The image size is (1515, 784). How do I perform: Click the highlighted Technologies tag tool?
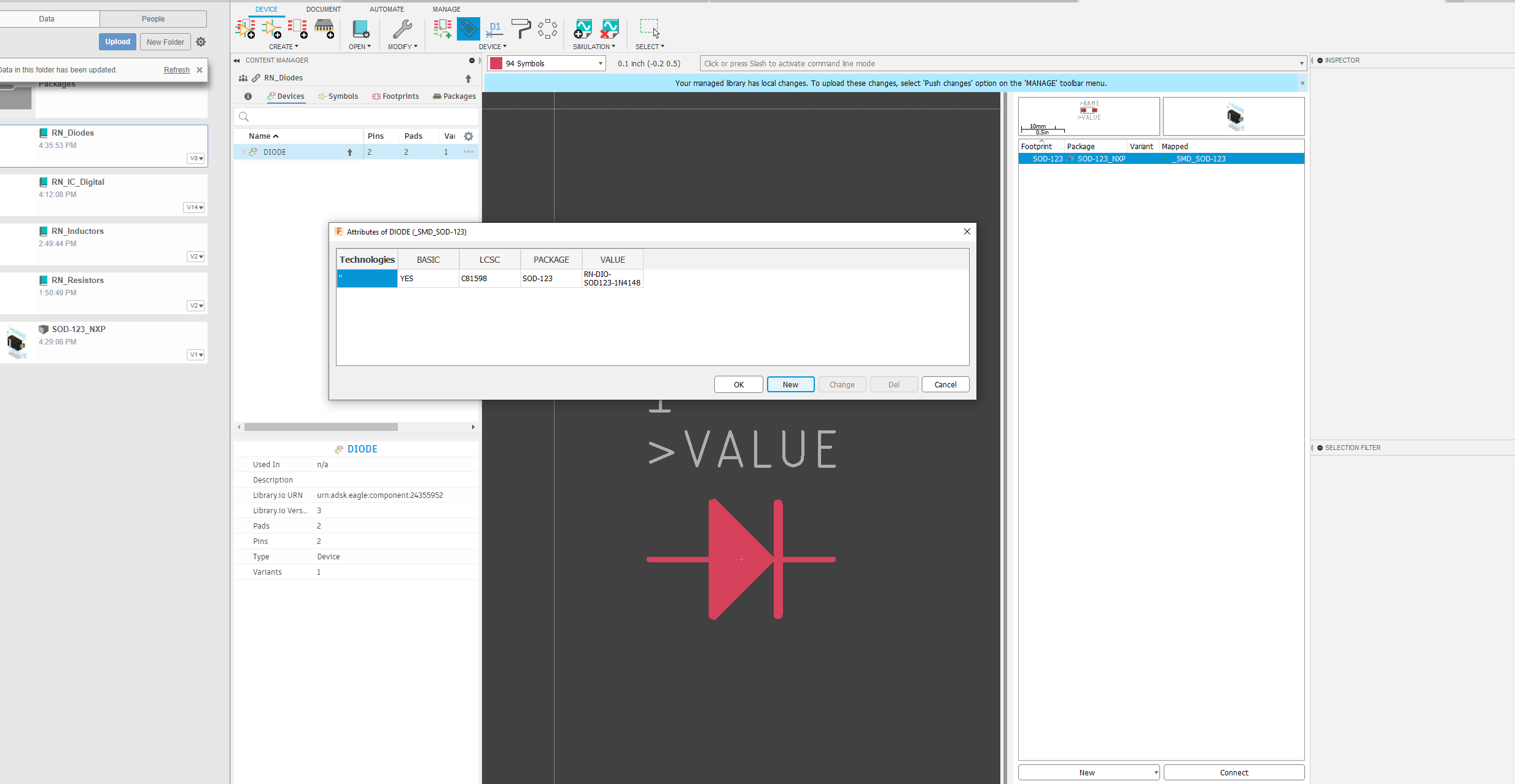coord(468,29)
